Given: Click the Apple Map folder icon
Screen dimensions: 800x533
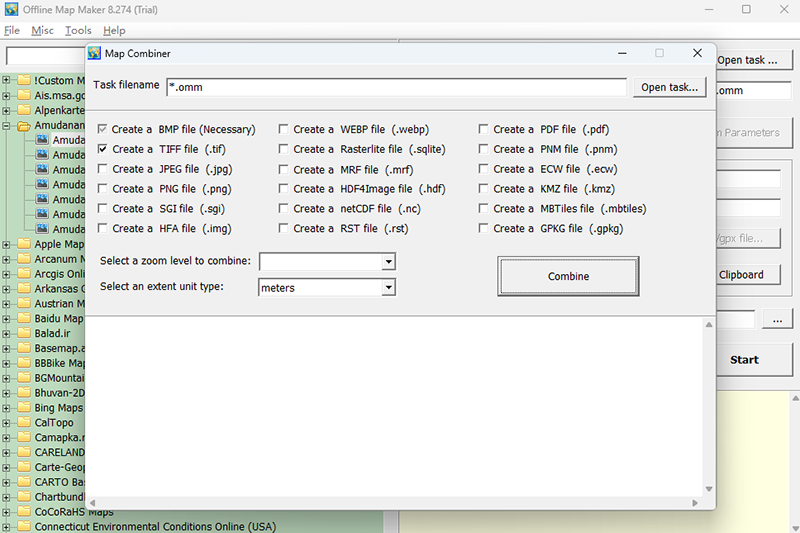Looking at the screenshot, I should click(23, 244).
